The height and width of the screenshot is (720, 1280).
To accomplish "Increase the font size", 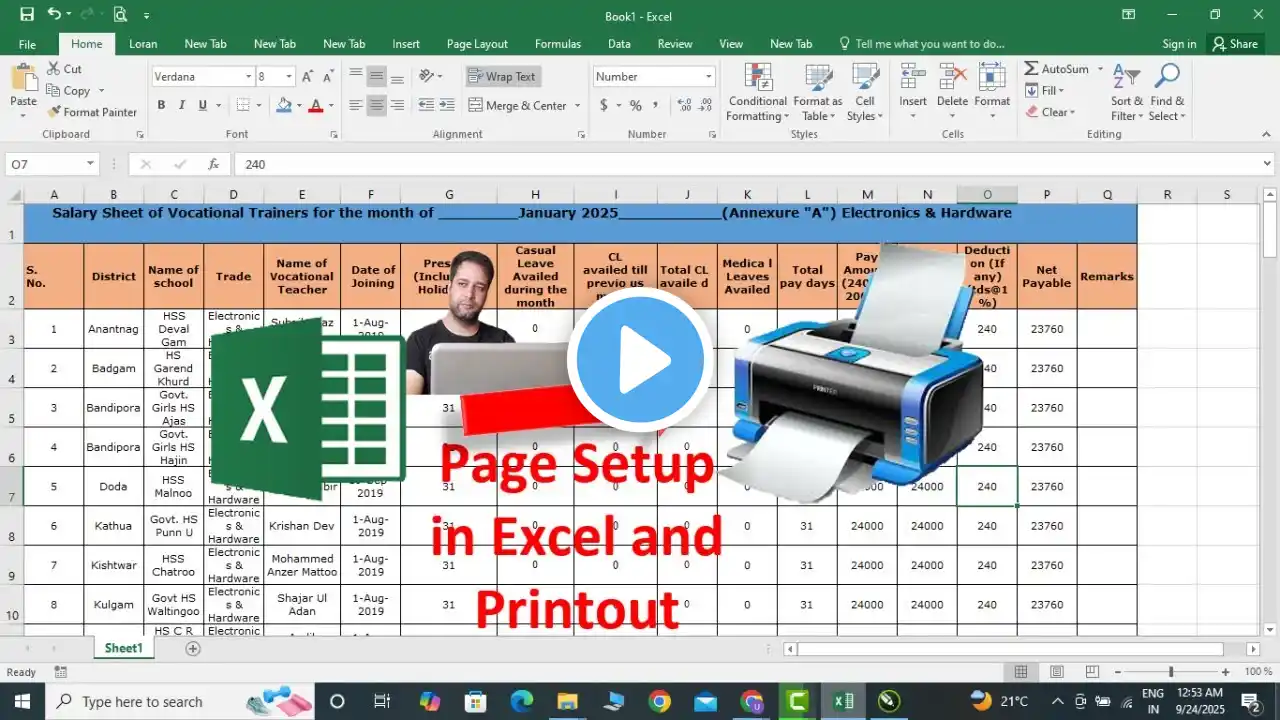I will point(309,76).
